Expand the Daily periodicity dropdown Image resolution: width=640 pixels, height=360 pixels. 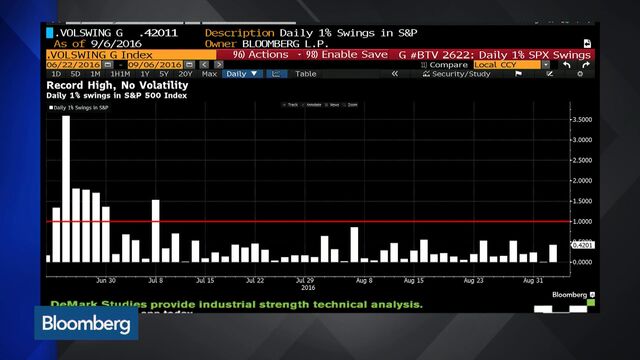(x=242, y=74)
